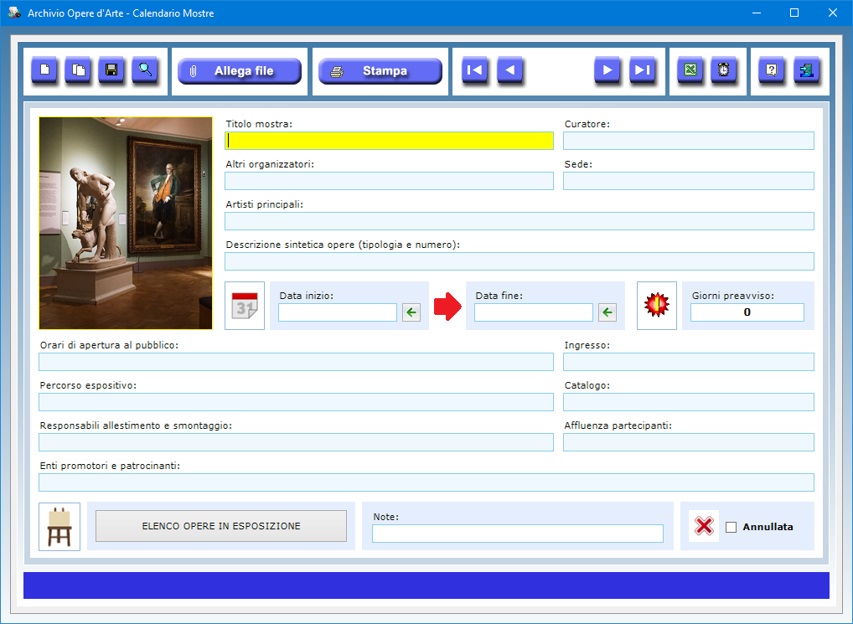Open the alarm clock reminder icon

(724, 70)
